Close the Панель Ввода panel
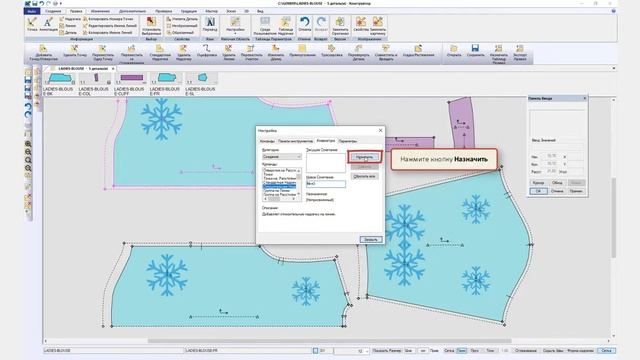 coord(584,98)
